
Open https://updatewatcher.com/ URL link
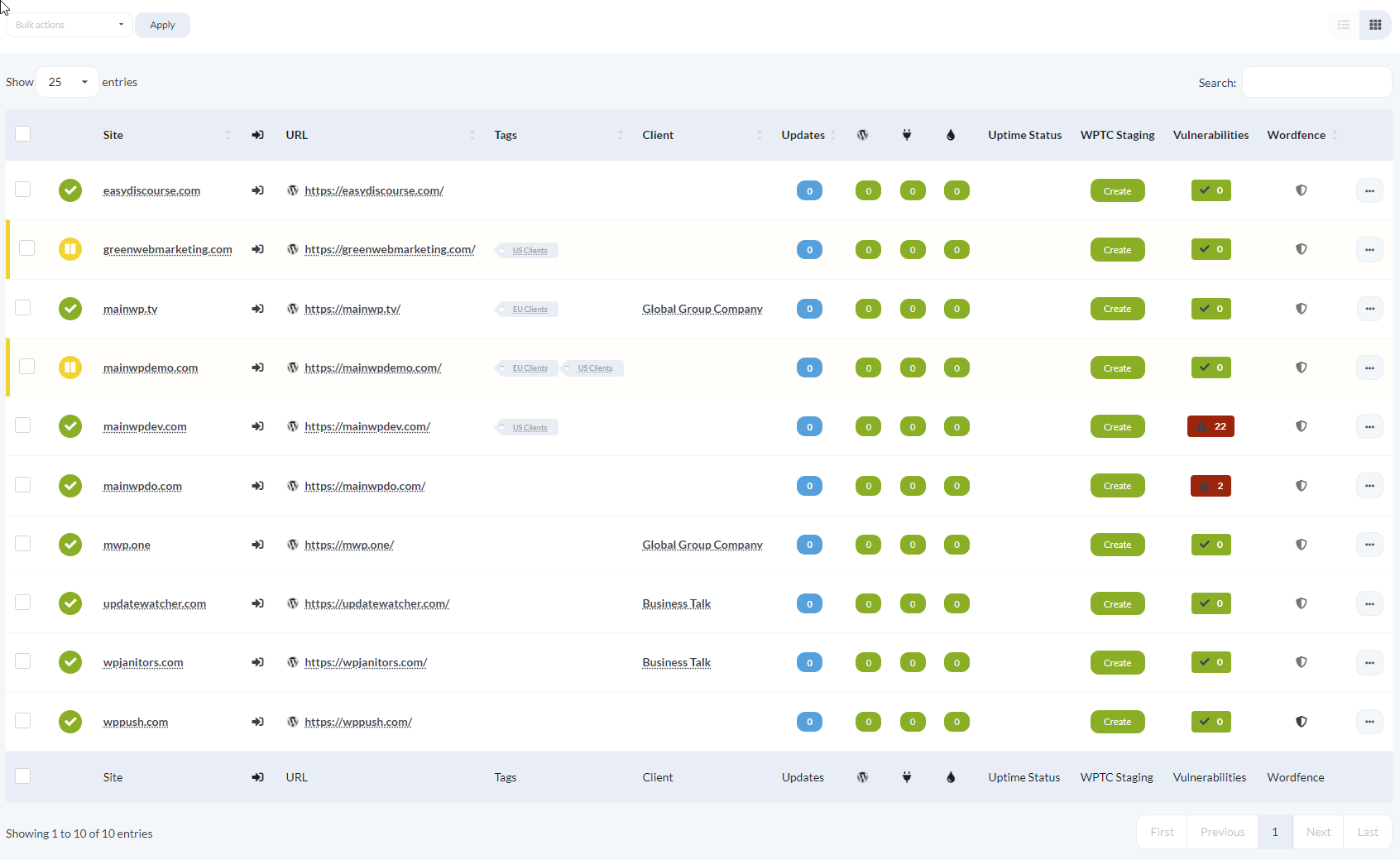(x=377, y=603)
